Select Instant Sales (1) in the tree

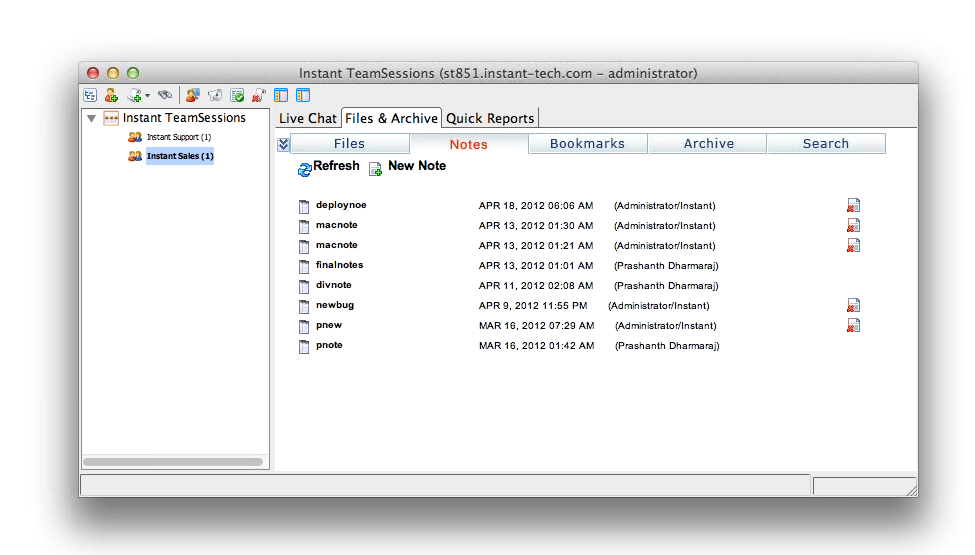180,156
